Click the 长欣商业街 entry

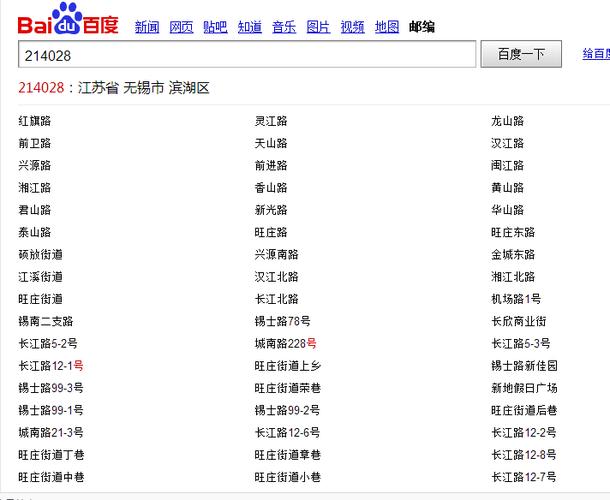(x=519, y=321)
